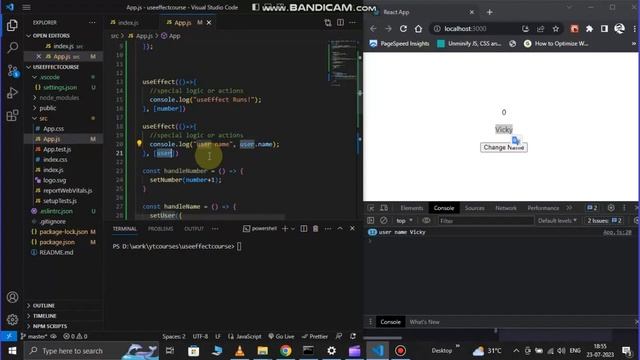
Task: Kill terminal with the trash icon
Action: point(316,229)
